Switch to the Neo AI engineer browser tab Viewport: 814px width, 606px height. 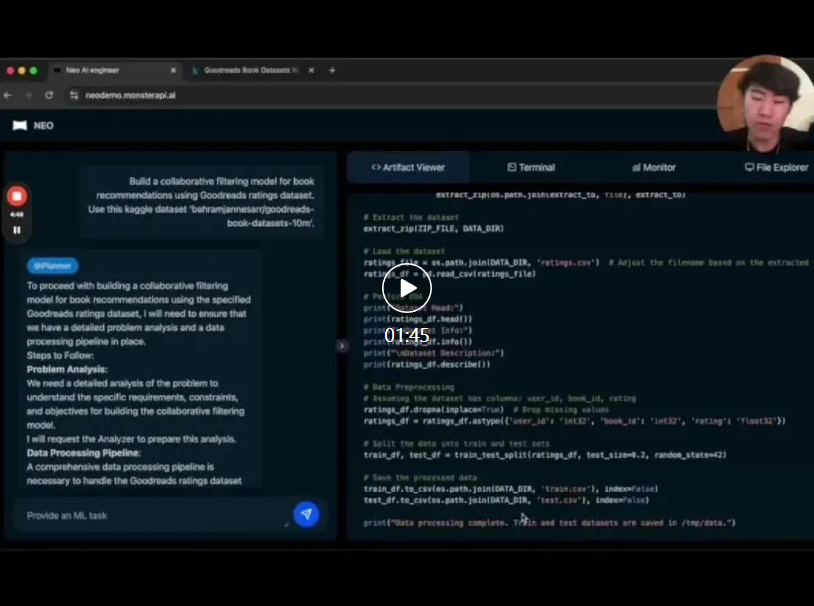[x=115, y=70]
